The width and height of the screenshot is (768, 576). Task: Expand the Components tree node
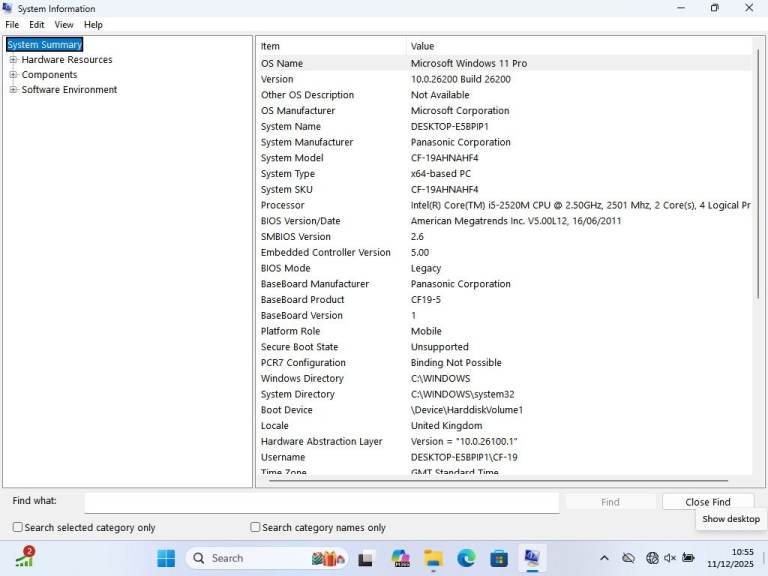[13, 75]
